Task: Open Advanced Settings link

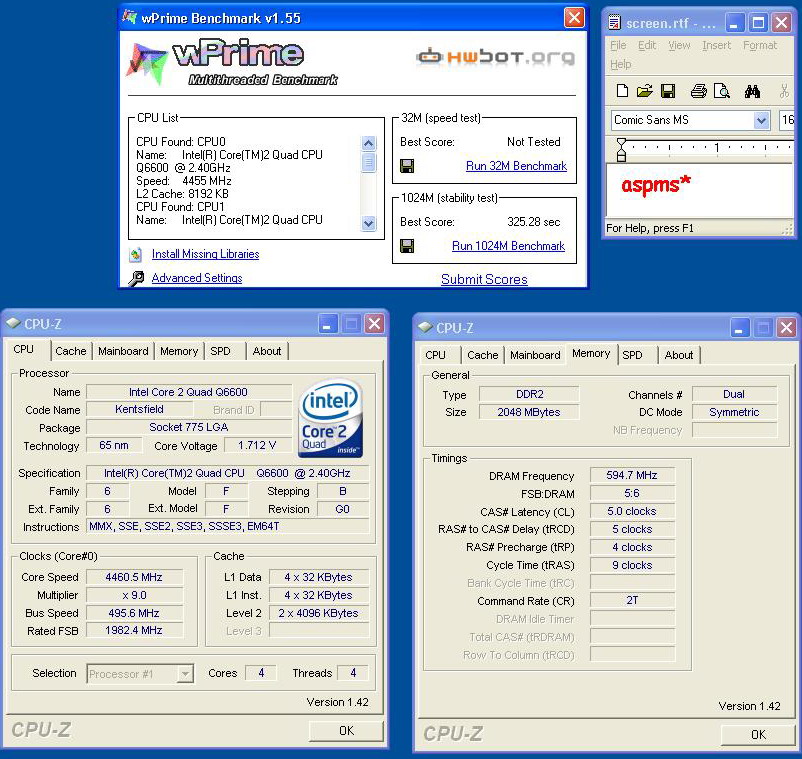Action: pyautogui.click(x=197, y=278)
